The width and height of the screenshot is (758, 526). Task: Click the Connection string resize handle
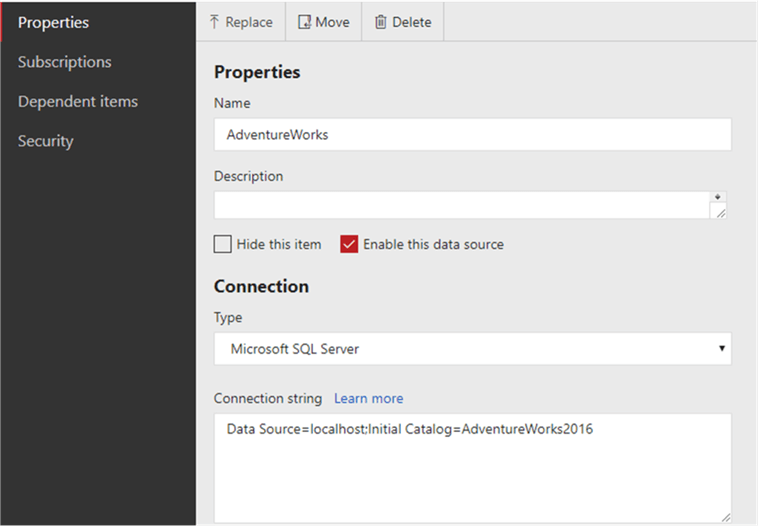point(725,517)
